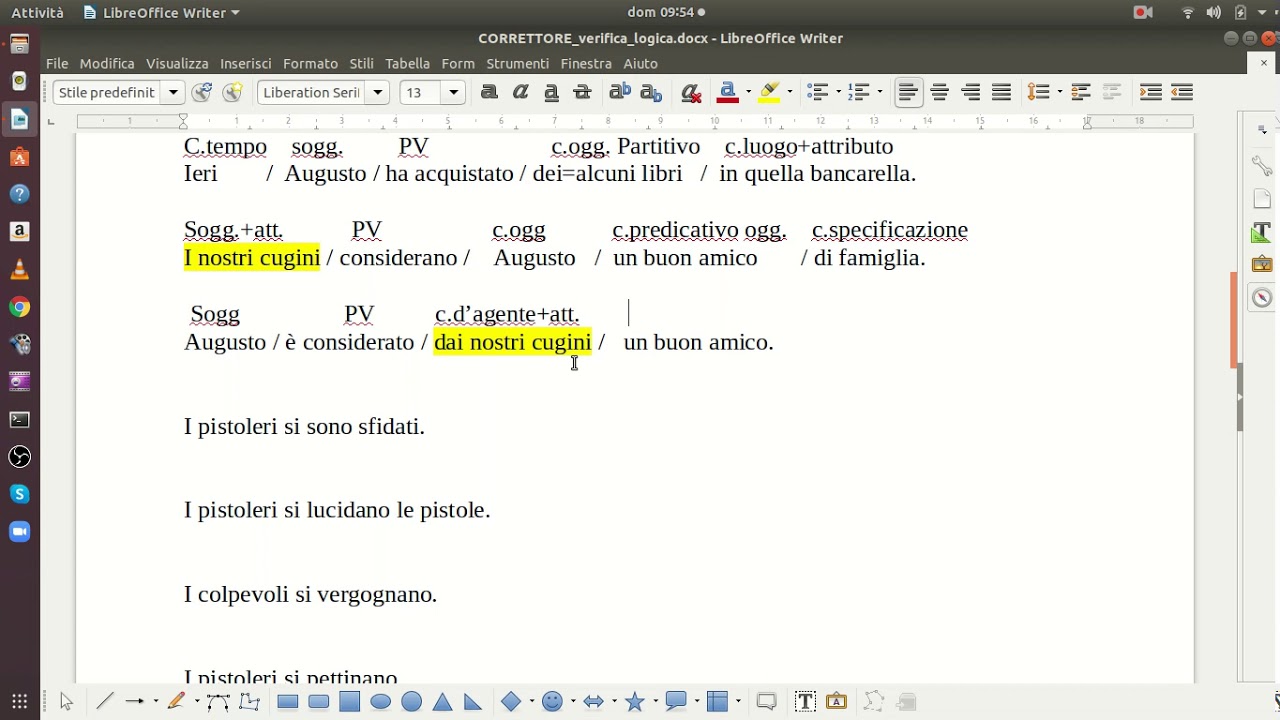The width and height of the screenshot is (1280, 720).
Task: Insert Fontwork text
Action: tap(836, 701)
